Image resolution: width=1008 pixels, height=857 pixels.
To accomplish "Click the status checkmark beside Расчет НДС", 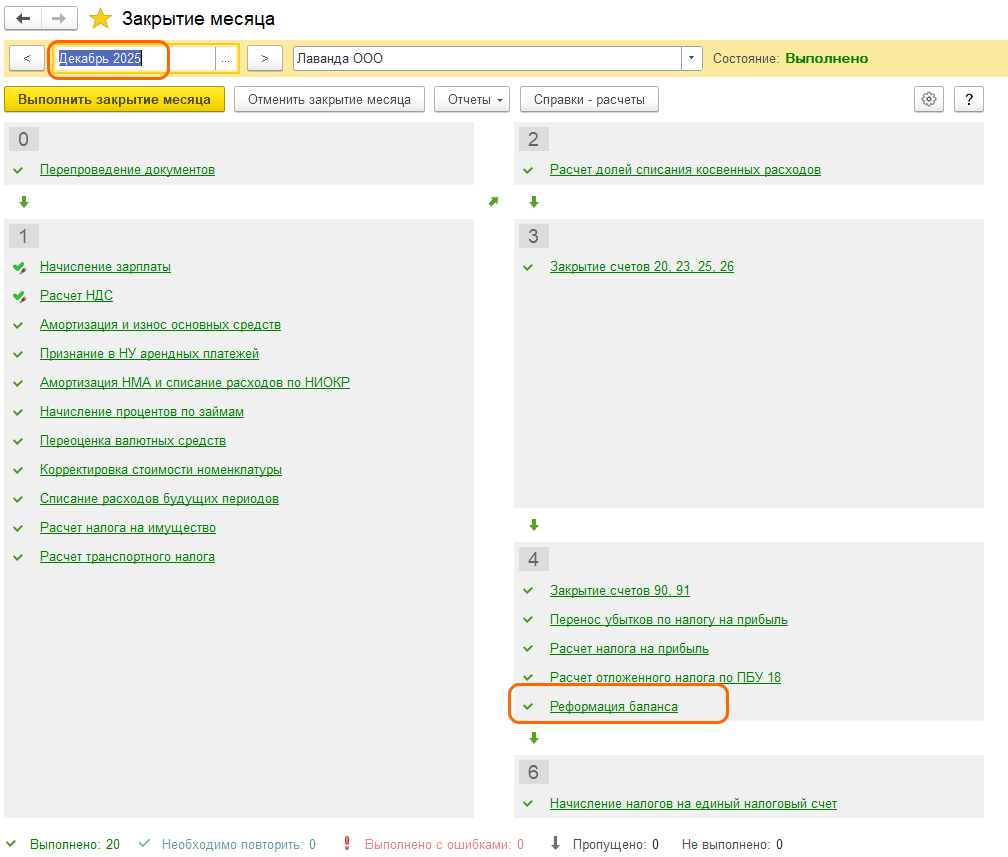I will click(19, 297).
